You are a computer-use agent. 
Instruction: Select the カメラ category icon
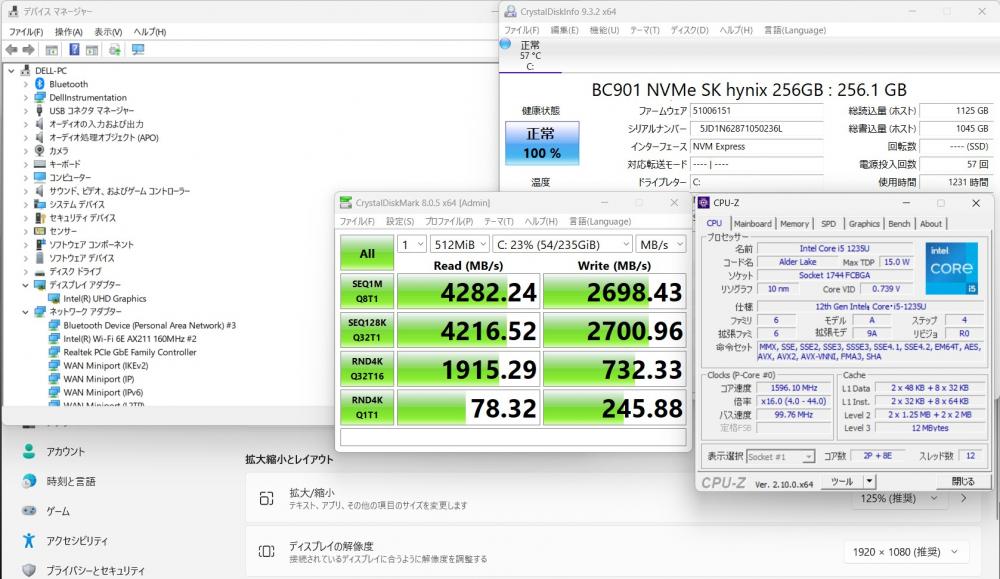(40, 150)
